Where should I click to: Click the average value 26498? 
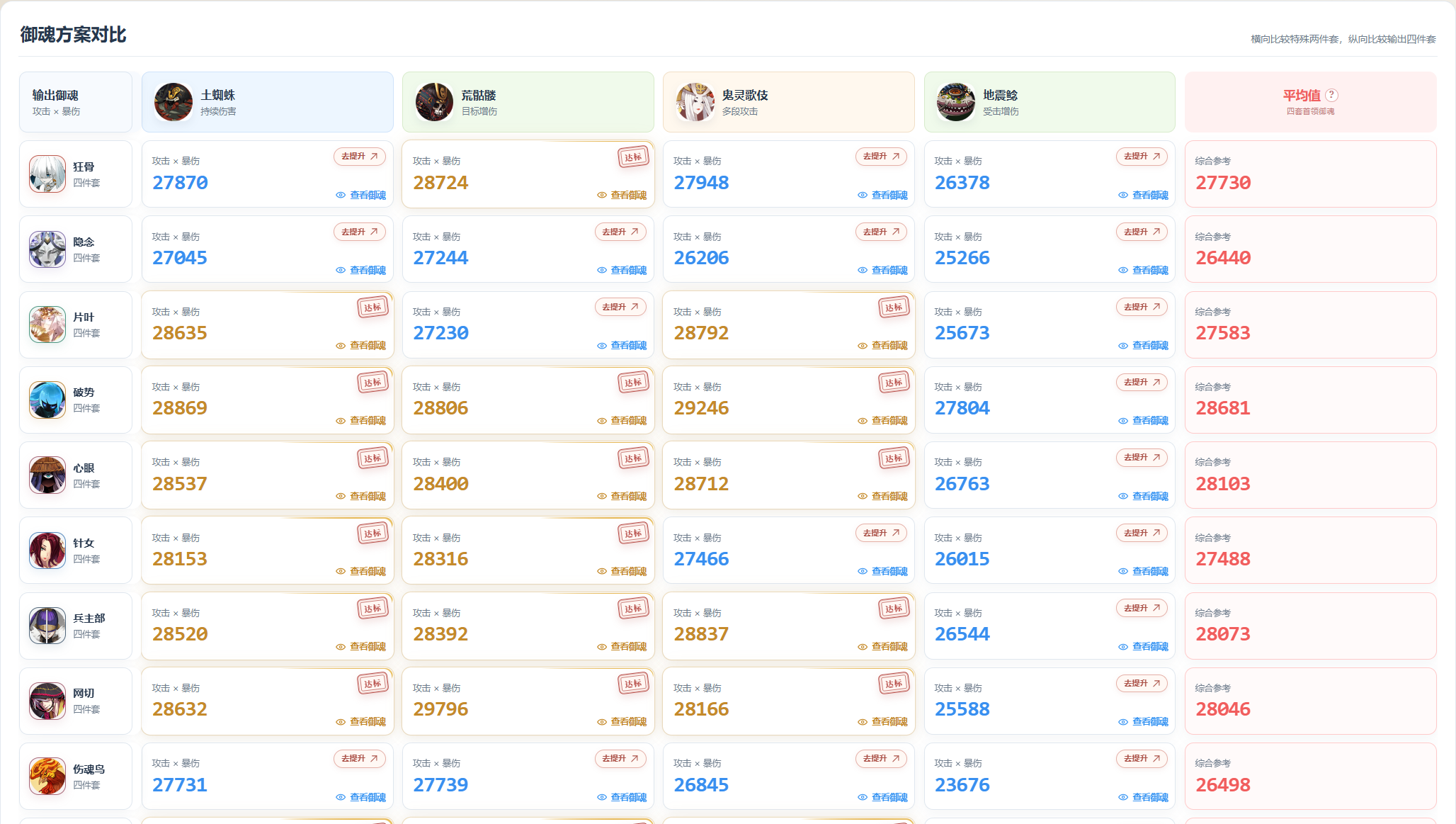point(1223,785)
